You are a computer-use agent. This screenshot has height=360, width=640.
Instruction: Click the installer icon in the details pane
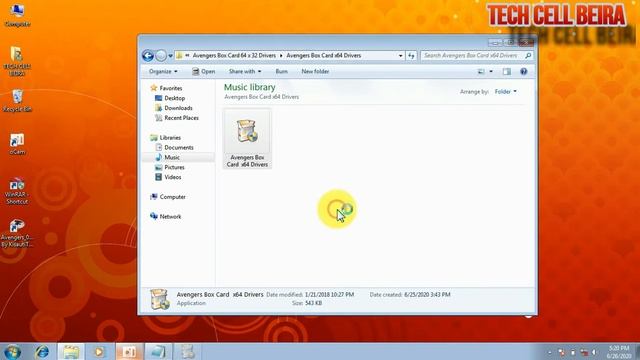tap(160, 299)
